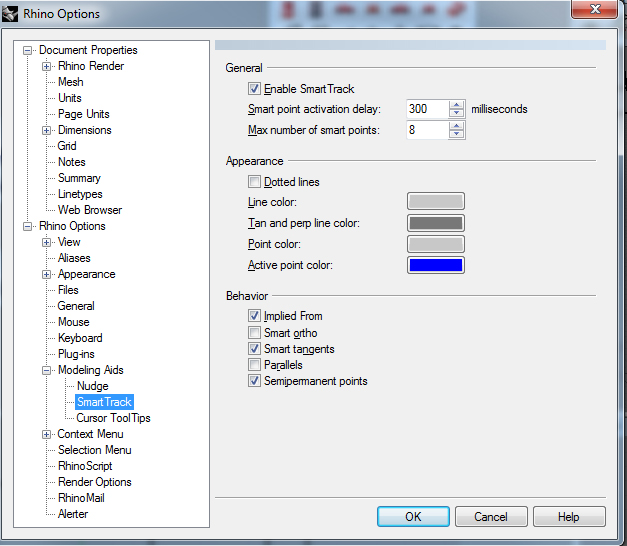Expand the Appearance node in tree

coord(47,274)
